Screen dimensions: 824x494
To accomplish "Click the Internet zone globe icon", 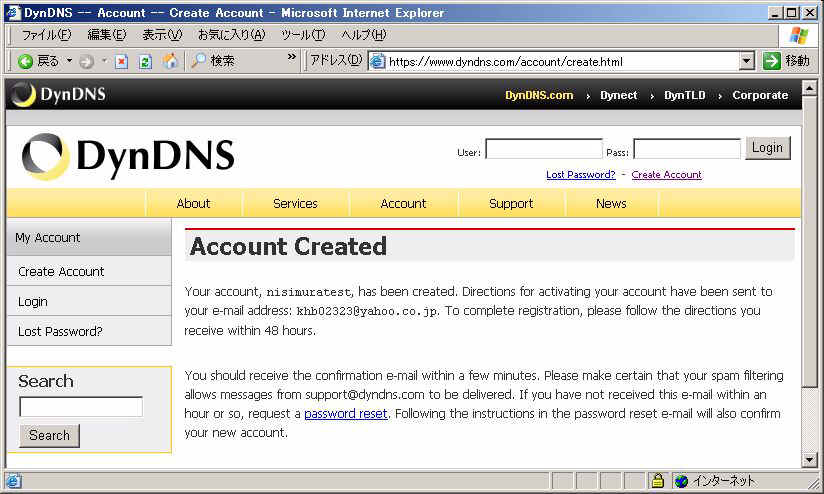I will [x=681, y=481].
